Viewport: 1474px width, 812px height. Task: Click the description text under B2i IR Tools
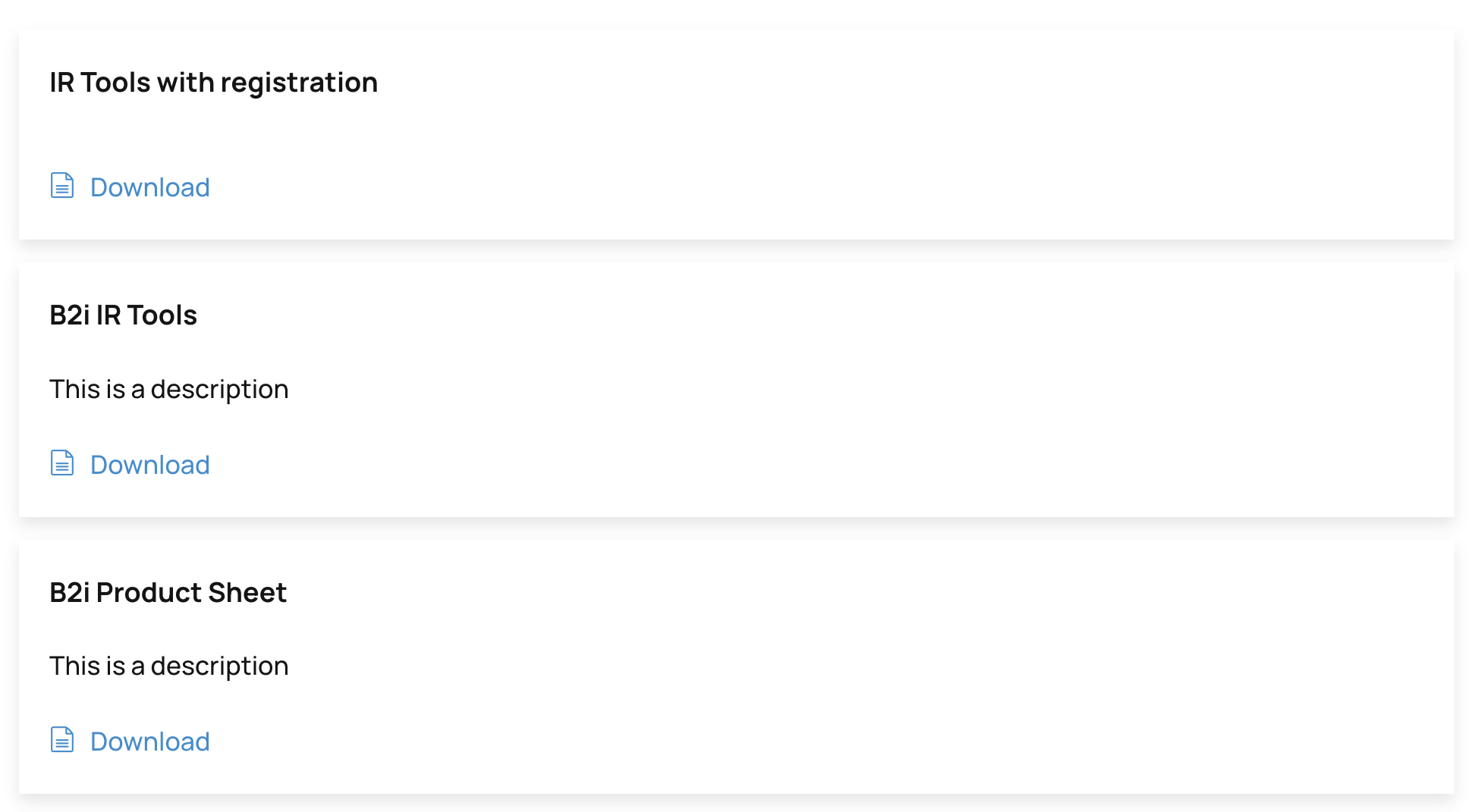coord(168,390)
